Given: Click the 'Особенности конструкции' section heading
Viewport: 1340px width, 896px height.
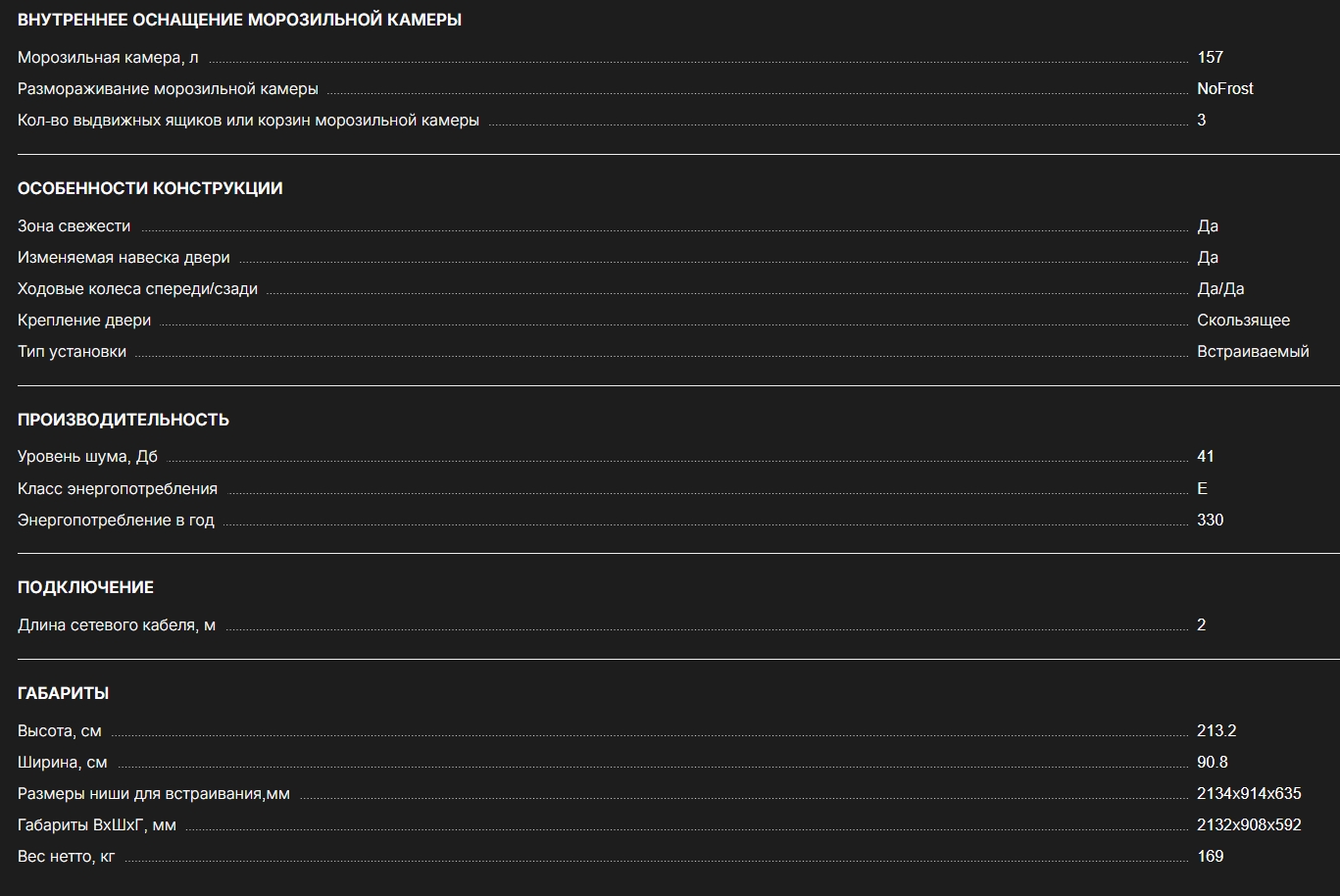Looking at the screenshot, I should 150,188.
